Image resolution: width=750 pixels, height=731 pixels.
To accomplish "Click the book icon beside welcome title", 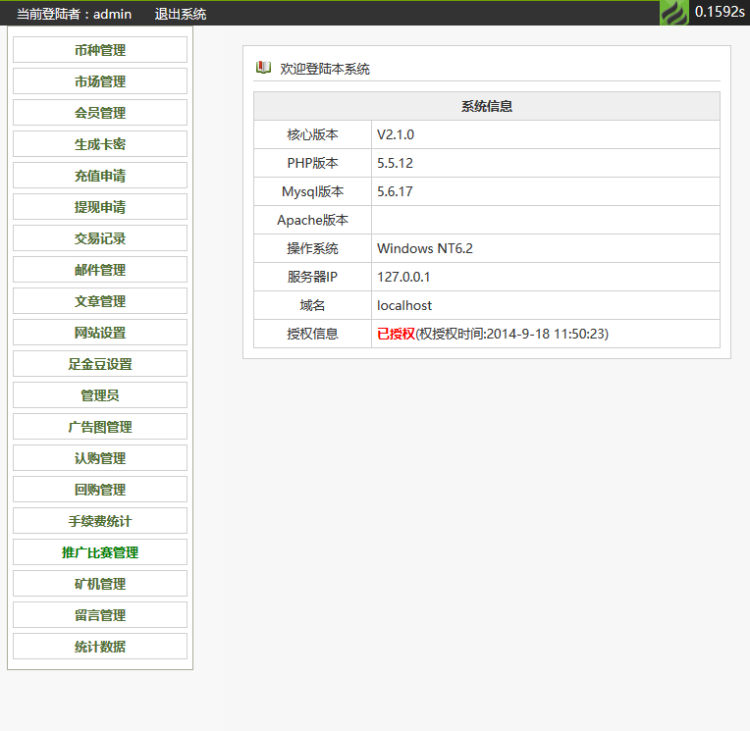I will (263, 67).
